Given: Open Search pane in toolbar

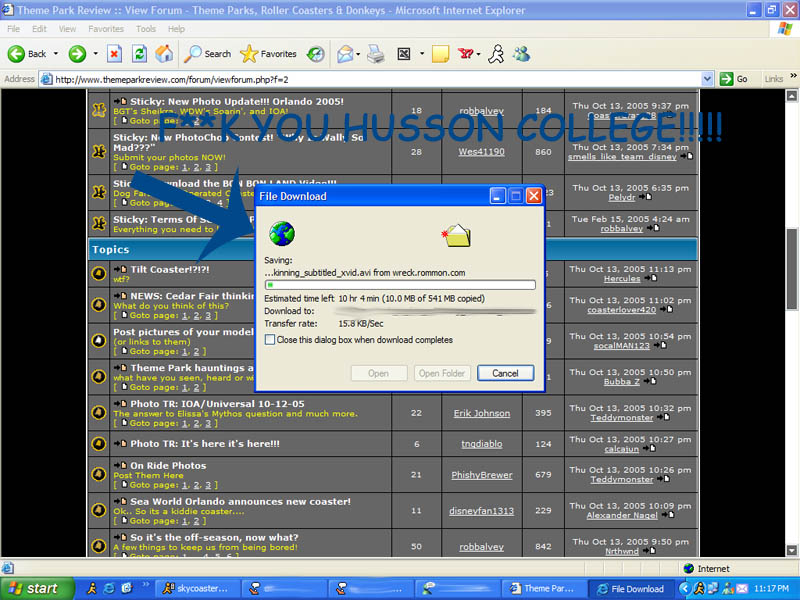Looking at the screenshot, I should tap(207, 54).
